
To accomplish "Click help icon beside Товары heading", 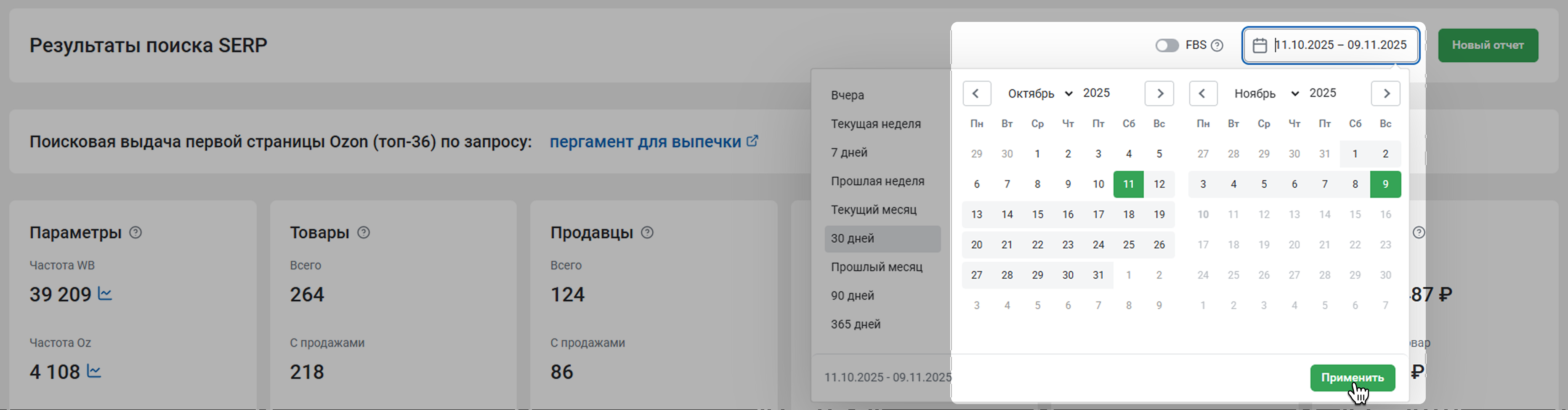I will tap(364, 233).
